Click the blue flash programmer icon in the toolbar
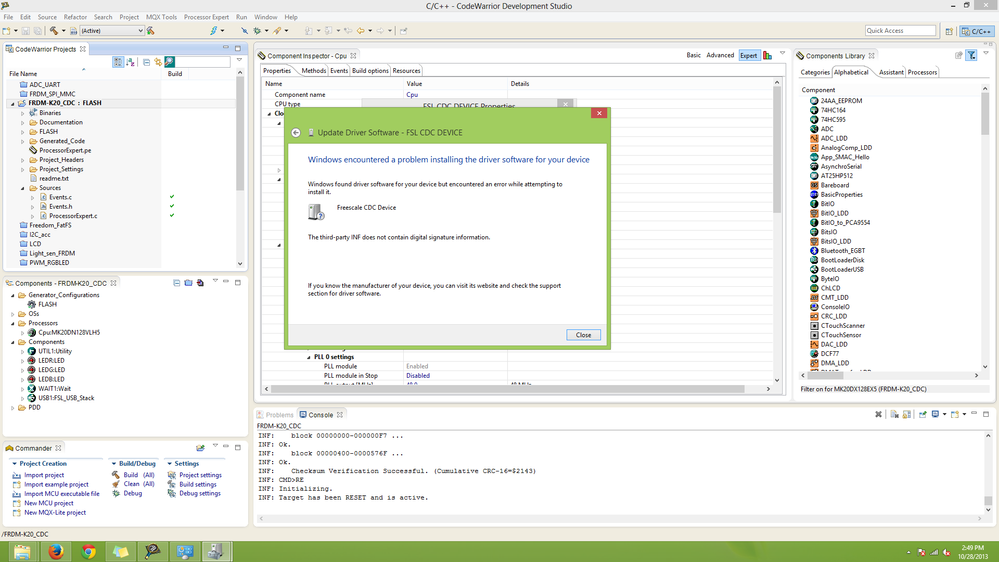Screen dimensions: 999x562 point(214,31)
